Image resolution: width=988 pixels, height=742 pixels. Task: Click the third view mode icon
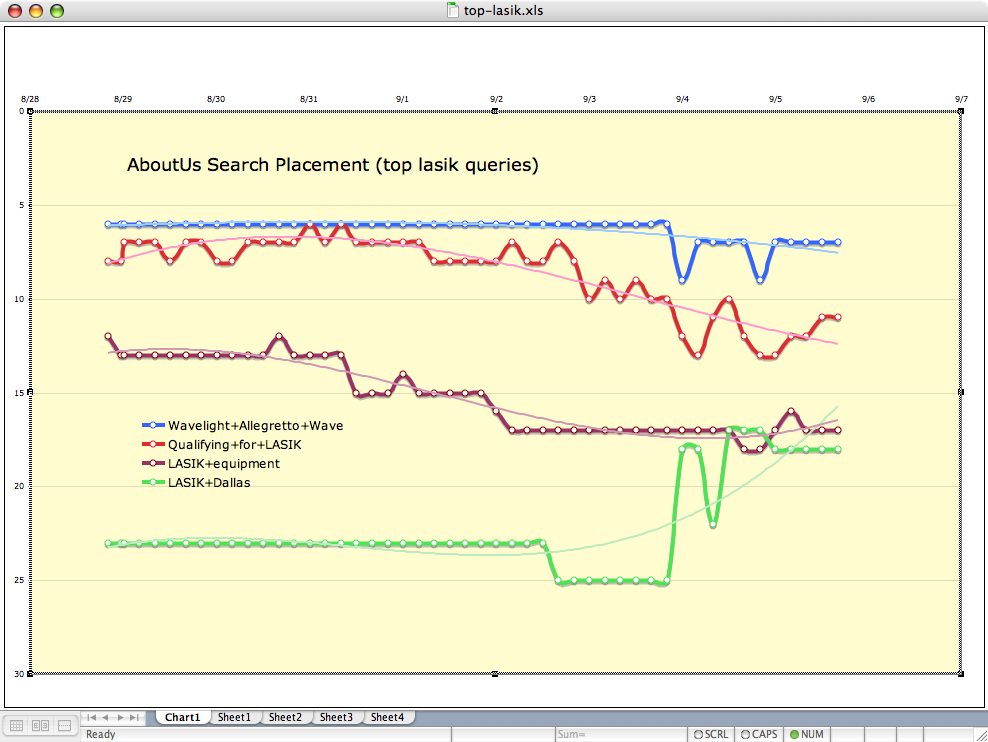pyautogui.click(x=65, y=725)
